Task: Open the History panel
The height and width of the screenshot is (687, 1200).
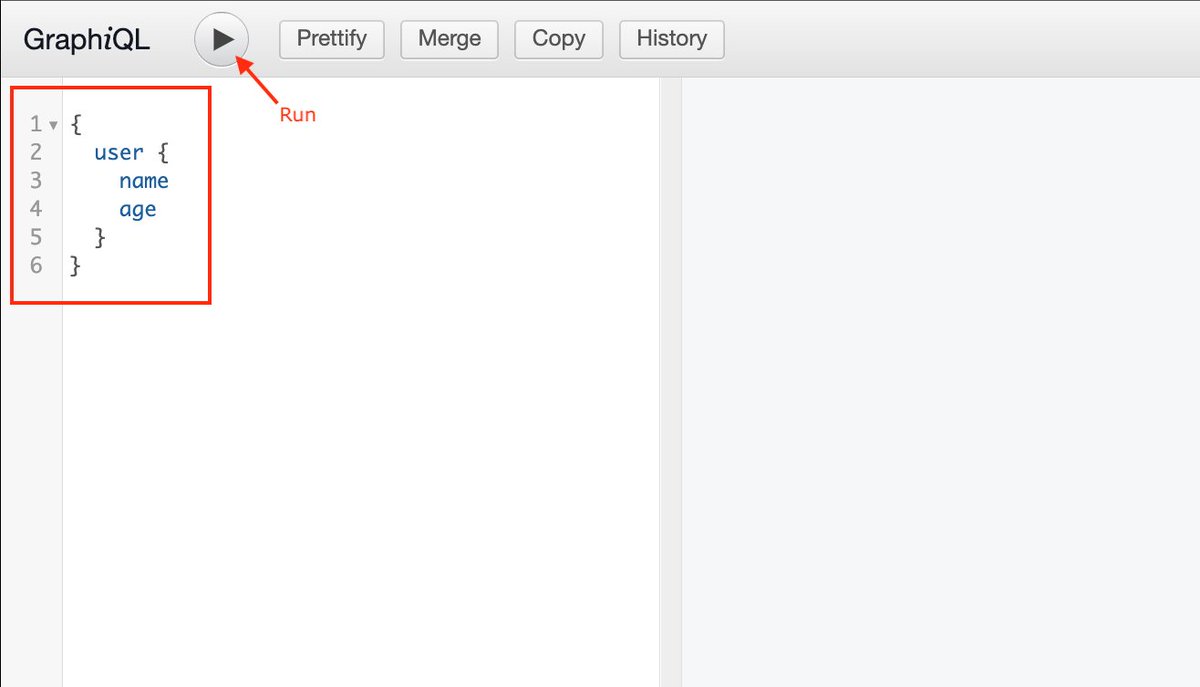Action: (672, 39)
